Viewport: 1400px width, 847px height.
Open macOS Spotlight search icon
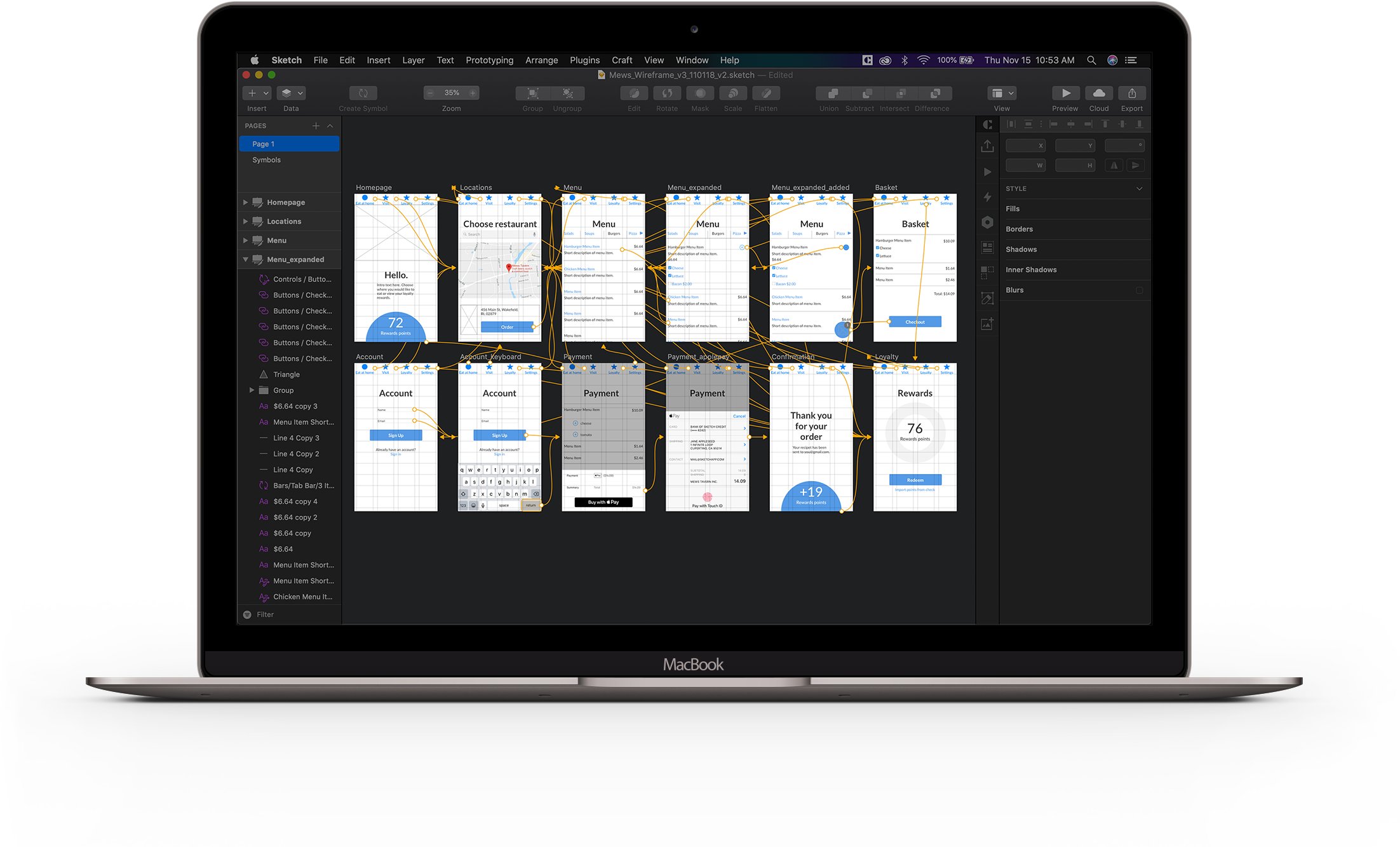click(x=1091, y=60)
